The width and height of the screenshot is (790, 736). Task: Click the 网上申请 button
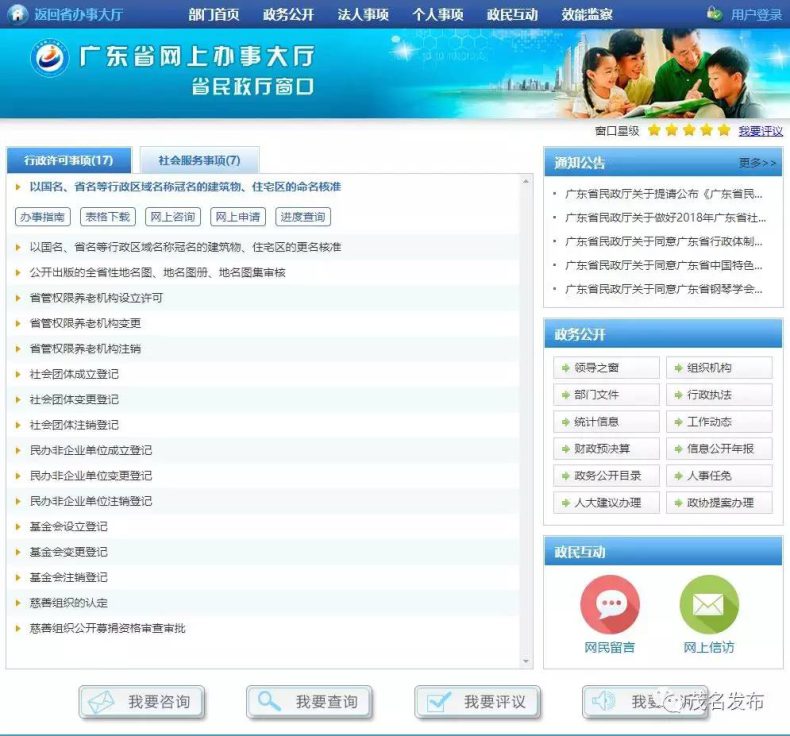[x=238, y=217]
